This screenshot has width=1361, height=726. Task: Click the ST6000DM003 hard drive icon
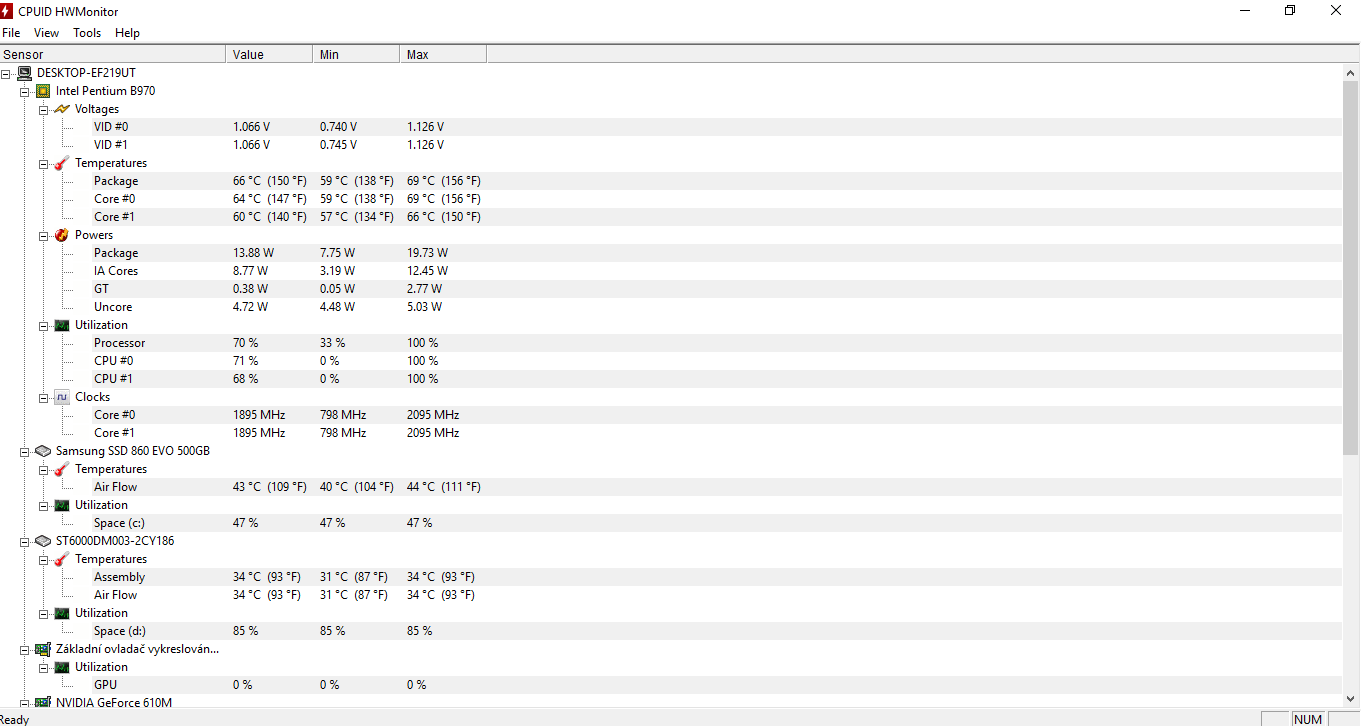coord(43,541)
